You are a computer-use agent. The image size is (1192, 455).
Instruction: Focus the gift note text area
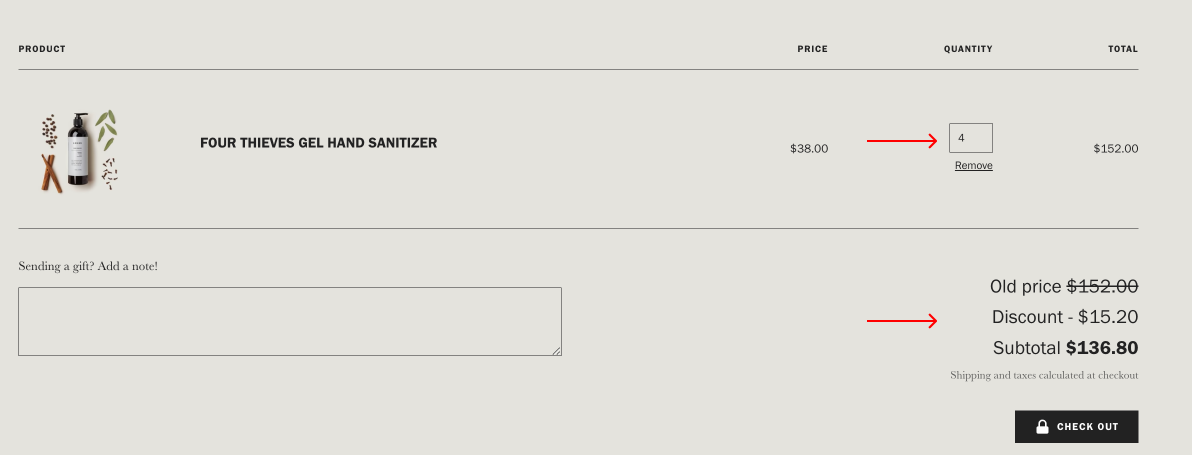click(x=290, y=321)
